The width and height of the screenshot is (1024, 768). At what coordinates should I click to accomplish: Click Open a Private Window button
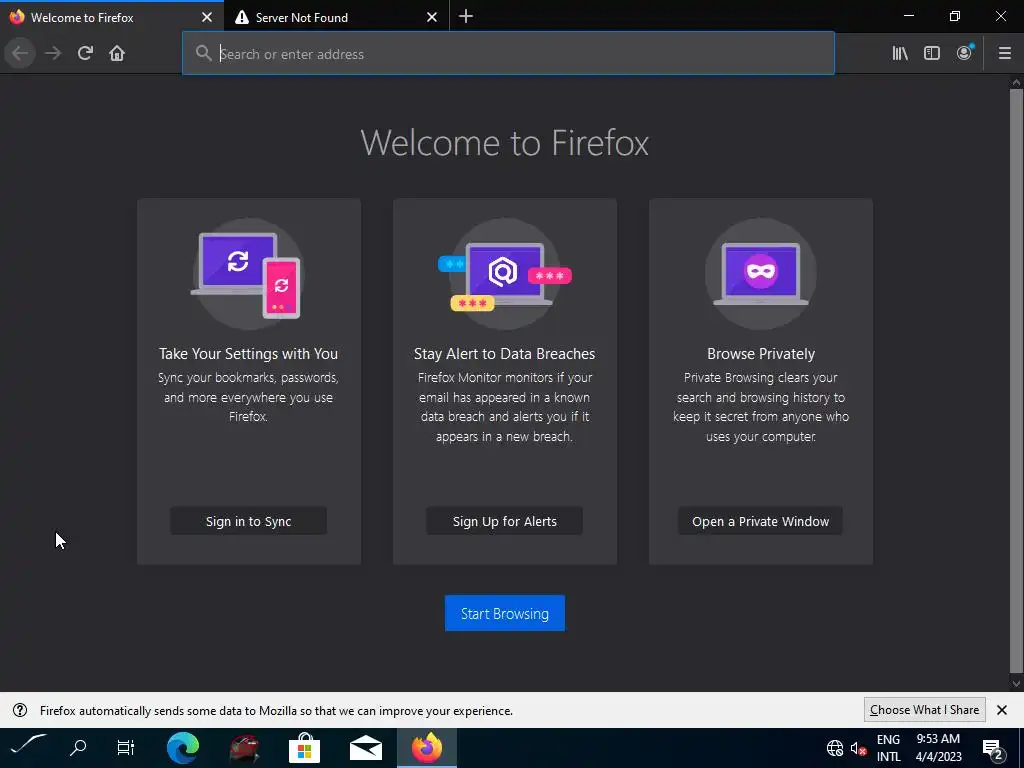(760, 521)
